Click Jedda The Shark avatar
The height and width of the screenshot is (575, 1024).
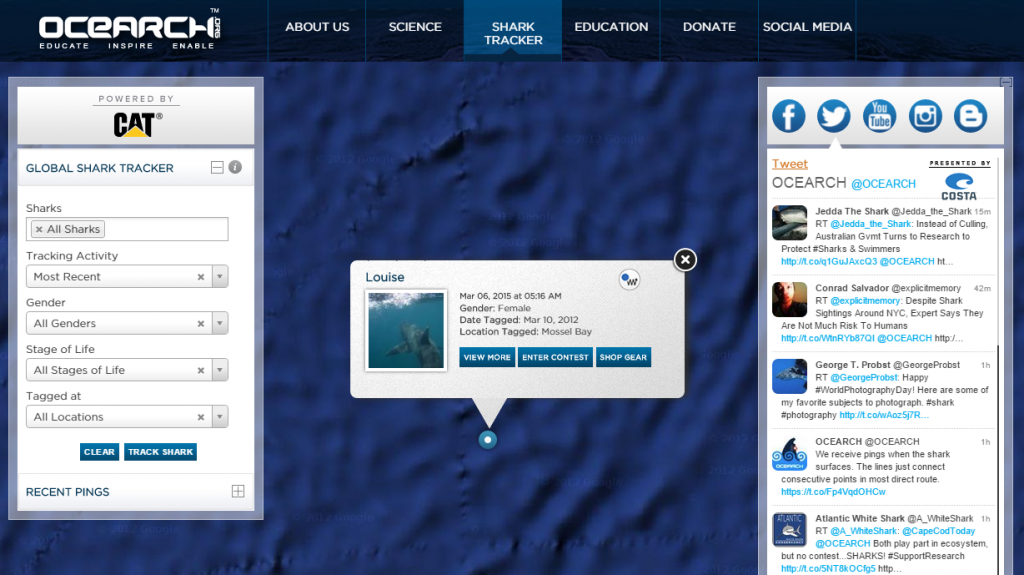(790, 223)
